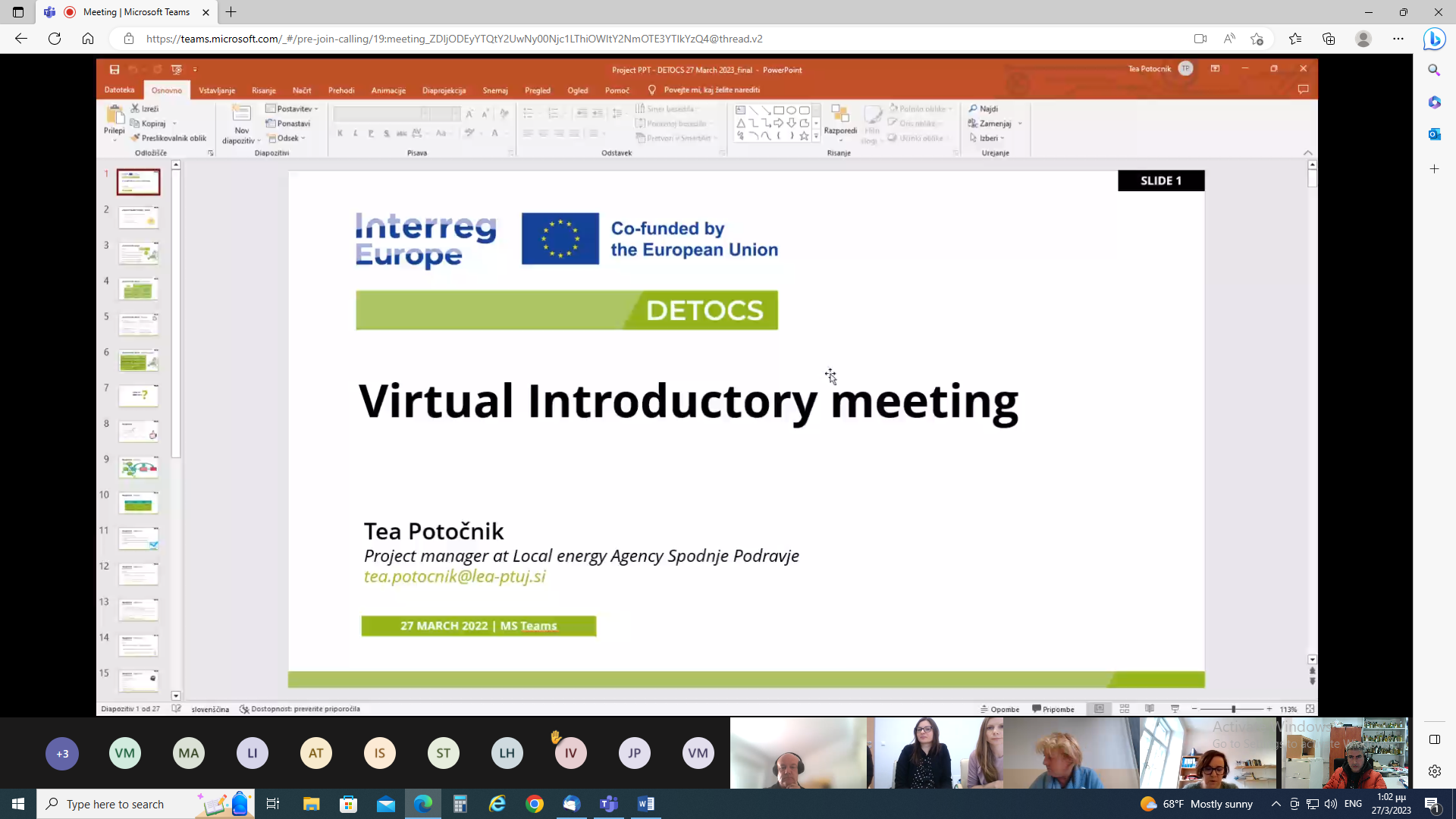Open Microsoft Teams from the Windows taskbar
1456x819 pixels.
click(609, 804)
